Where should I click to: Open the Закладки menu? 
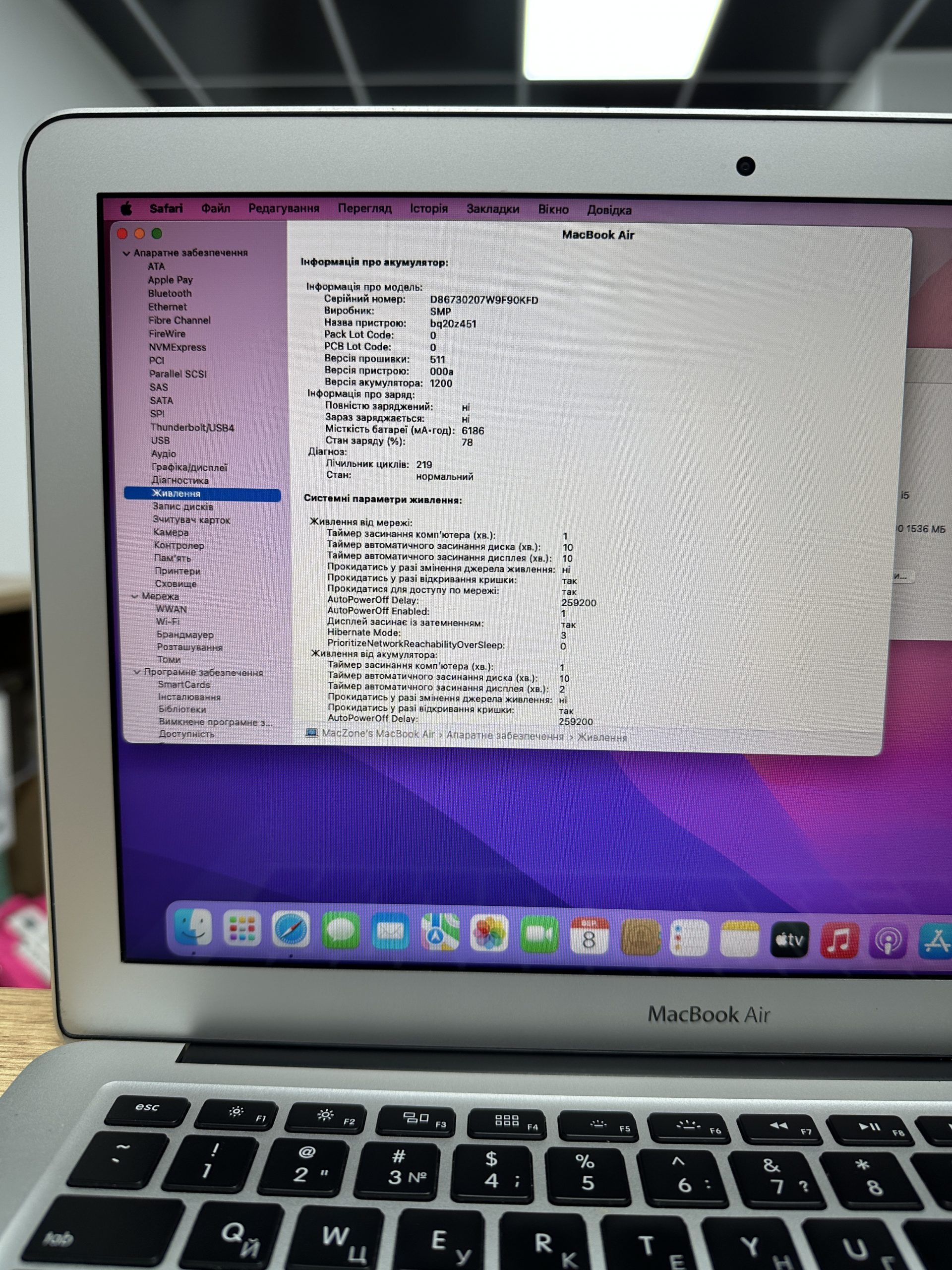492,209
